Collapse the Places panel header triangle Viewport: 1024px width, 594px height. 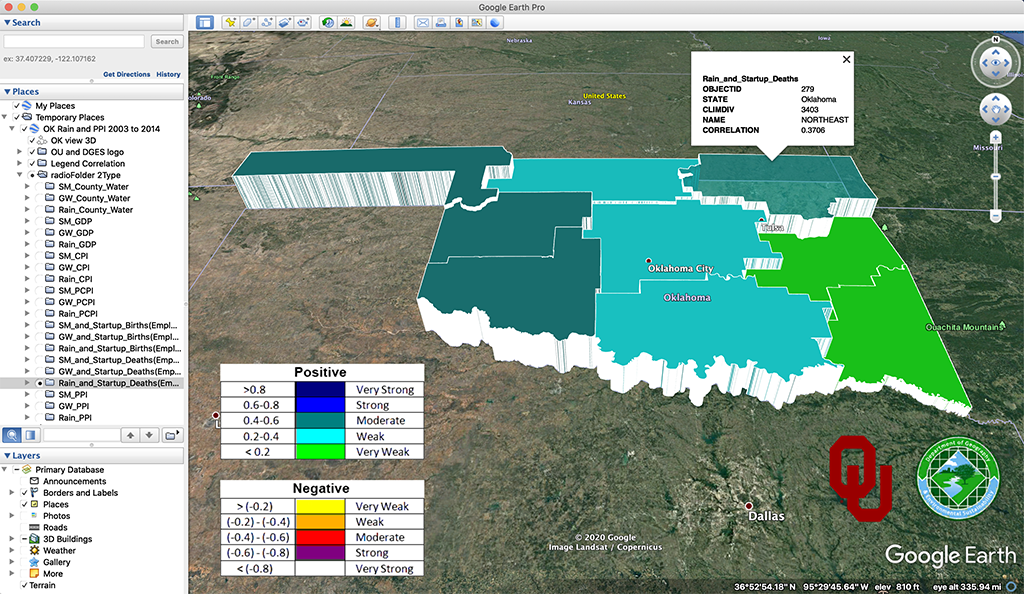[7, 91]
